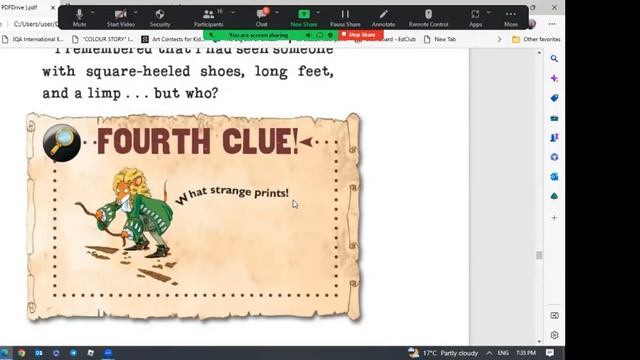Open the Security shield menu
640x360 pixels.
160,18
